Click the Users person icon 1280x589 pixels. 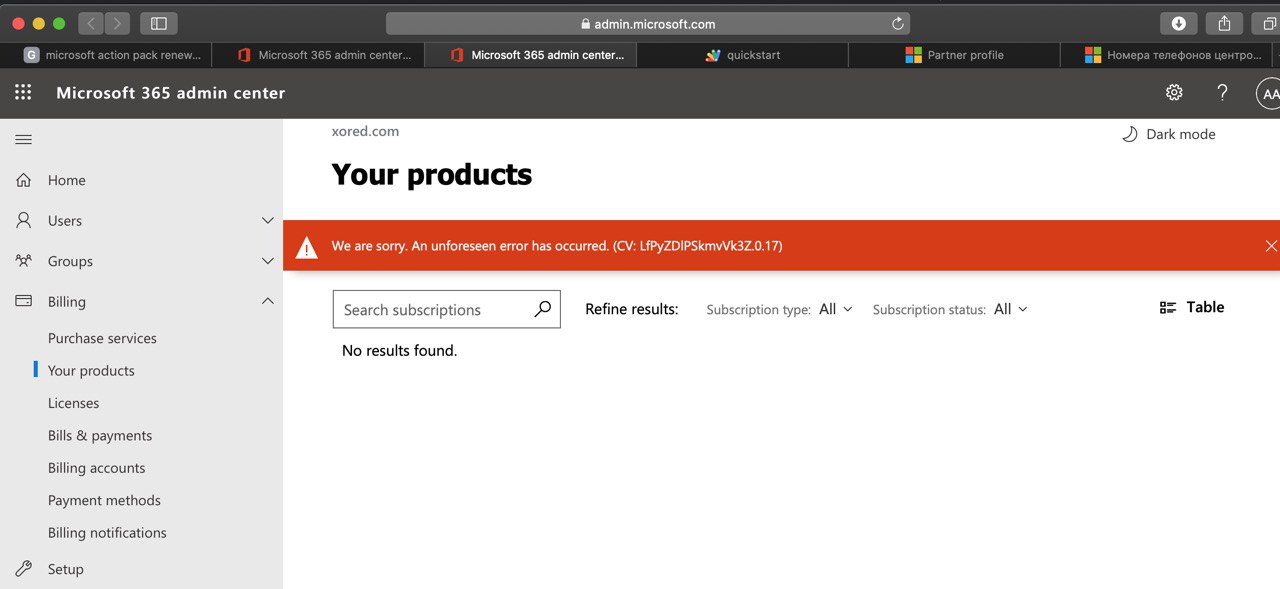[x=23, y=220]
